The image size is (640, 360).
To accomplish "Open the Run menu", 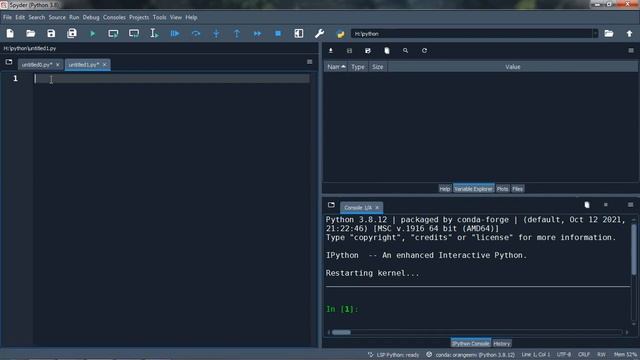I will [x=74, y=18].
